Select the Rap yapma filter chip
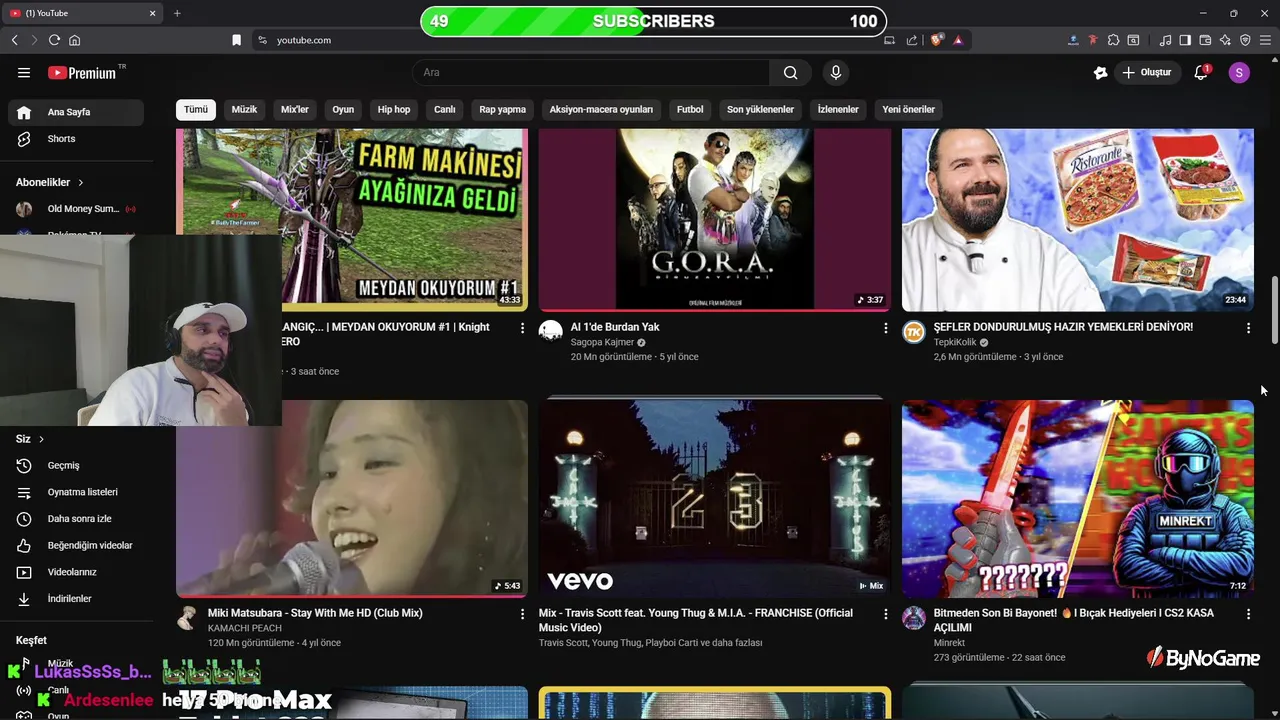This screenshot has height=720, width=1280. [x=502, y=109]
